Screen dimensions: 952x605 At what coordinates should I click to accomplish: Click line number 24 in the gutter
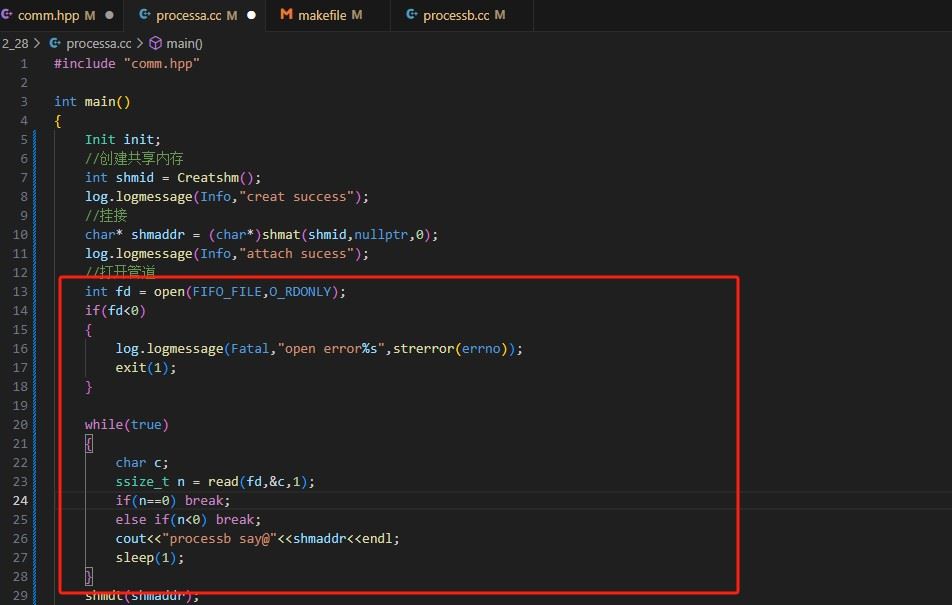(x=20, y=501)
